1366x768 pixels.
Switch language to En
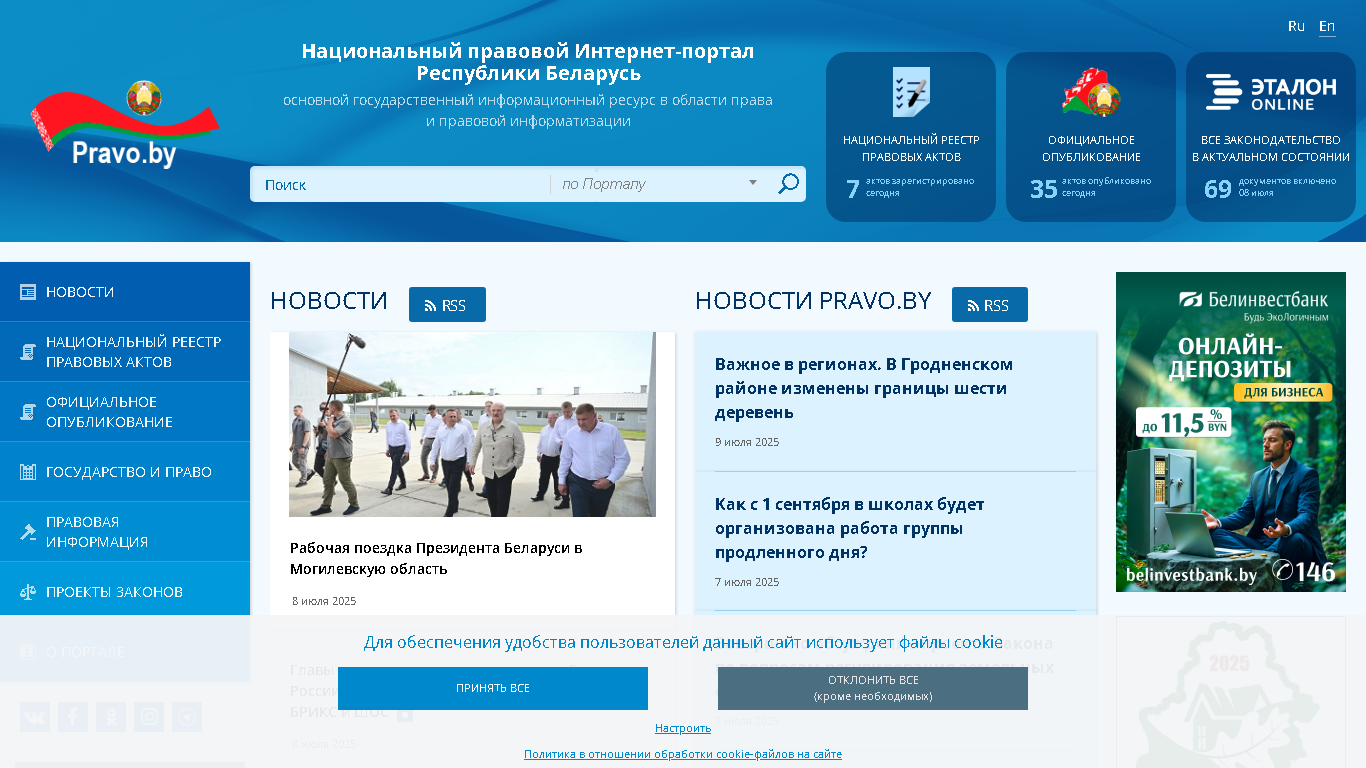[x=1327, y=26]
